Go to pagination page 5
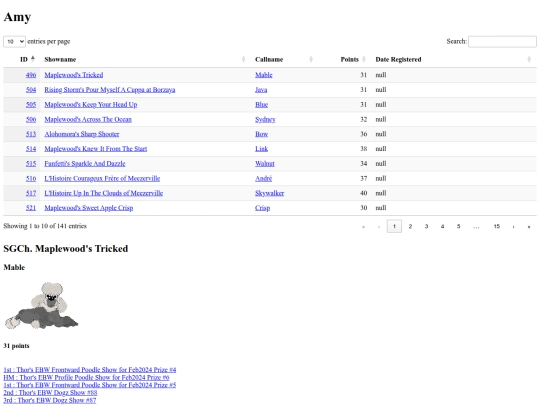Viewport: 540px width, 405px height. point(458,227)
